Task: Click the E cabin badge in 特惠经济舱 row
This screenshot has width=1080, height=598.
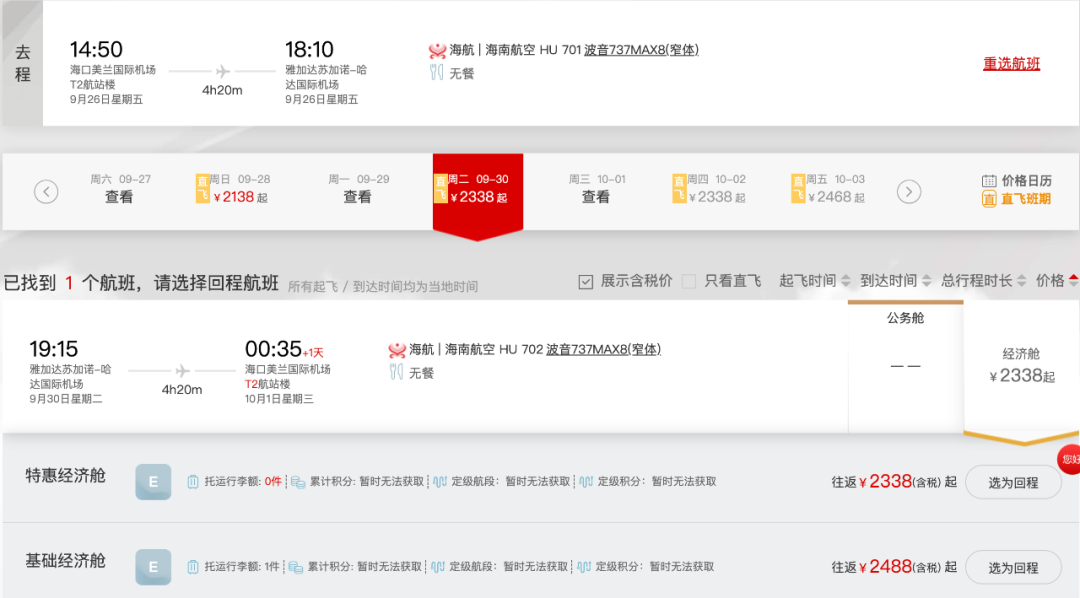Action: 152,481
